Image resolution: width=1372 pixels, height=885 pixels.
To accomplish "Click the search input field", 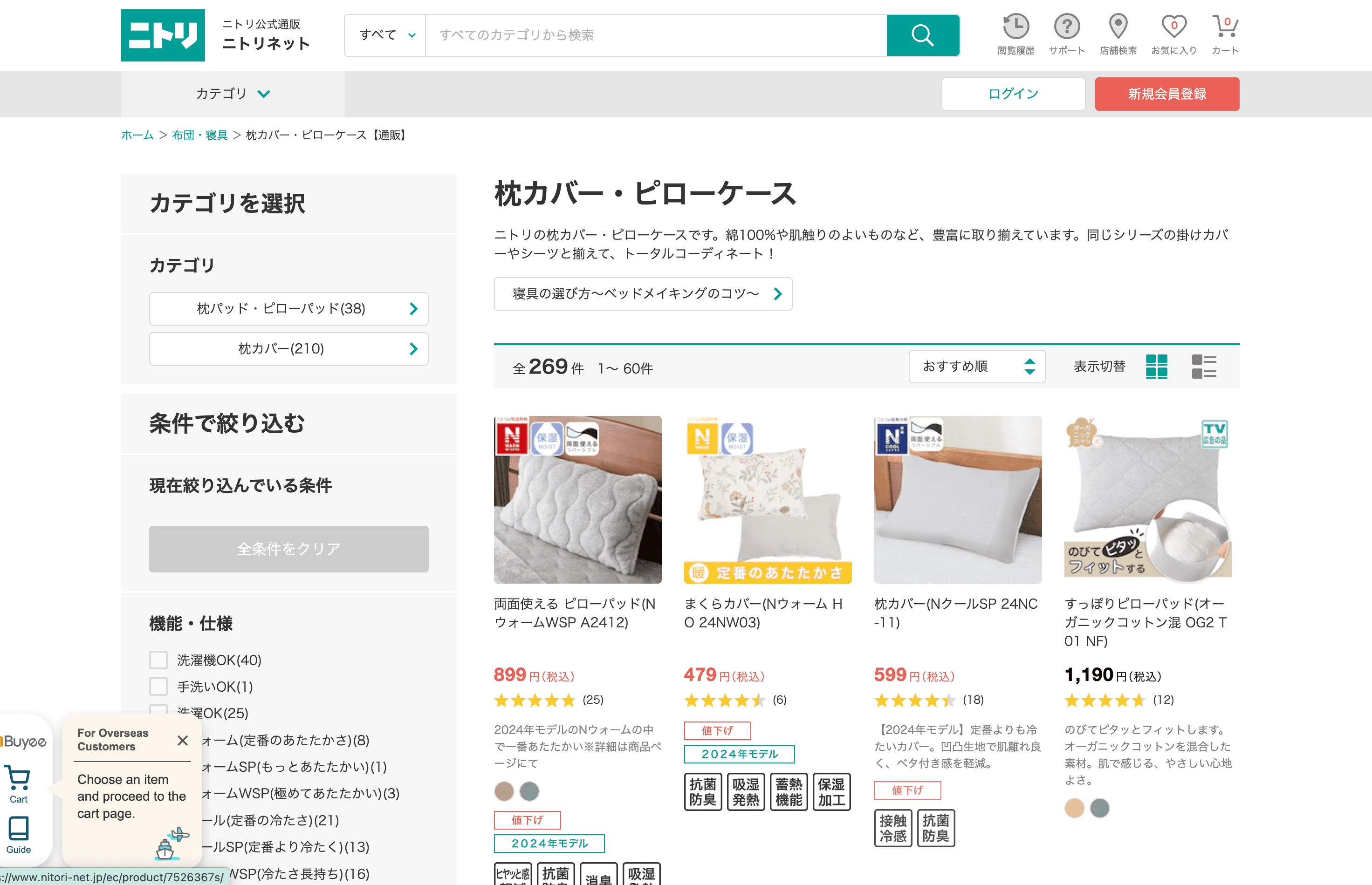I will click(656, 35).
